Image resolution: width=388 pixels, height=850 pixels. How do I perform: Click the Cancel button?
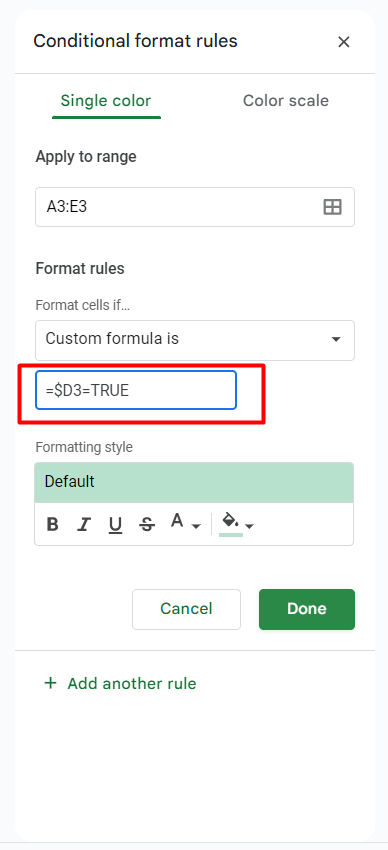pos(186,609)
